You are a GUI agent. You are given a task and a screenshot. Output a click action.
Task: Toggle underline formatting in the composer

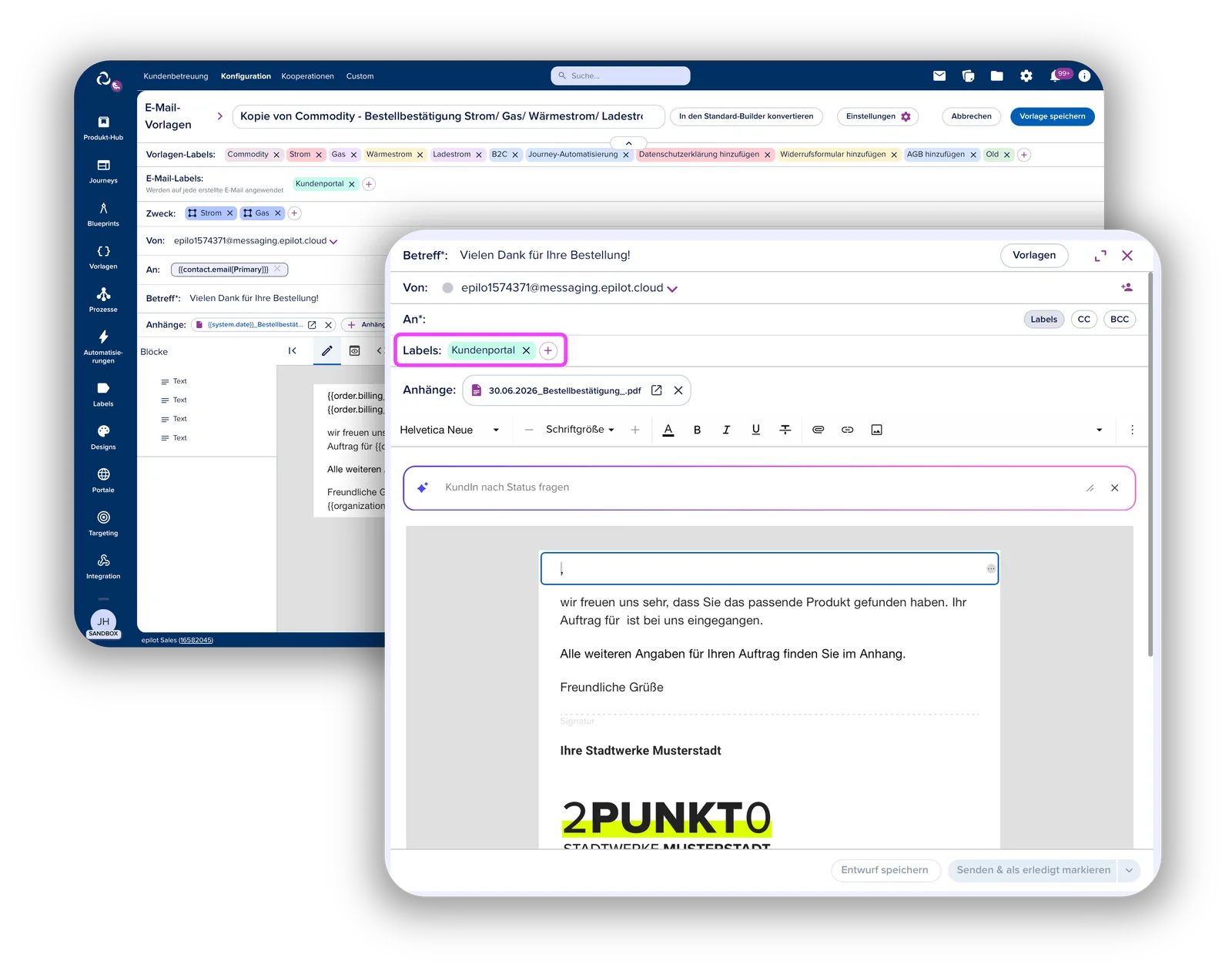pos(755,430)
